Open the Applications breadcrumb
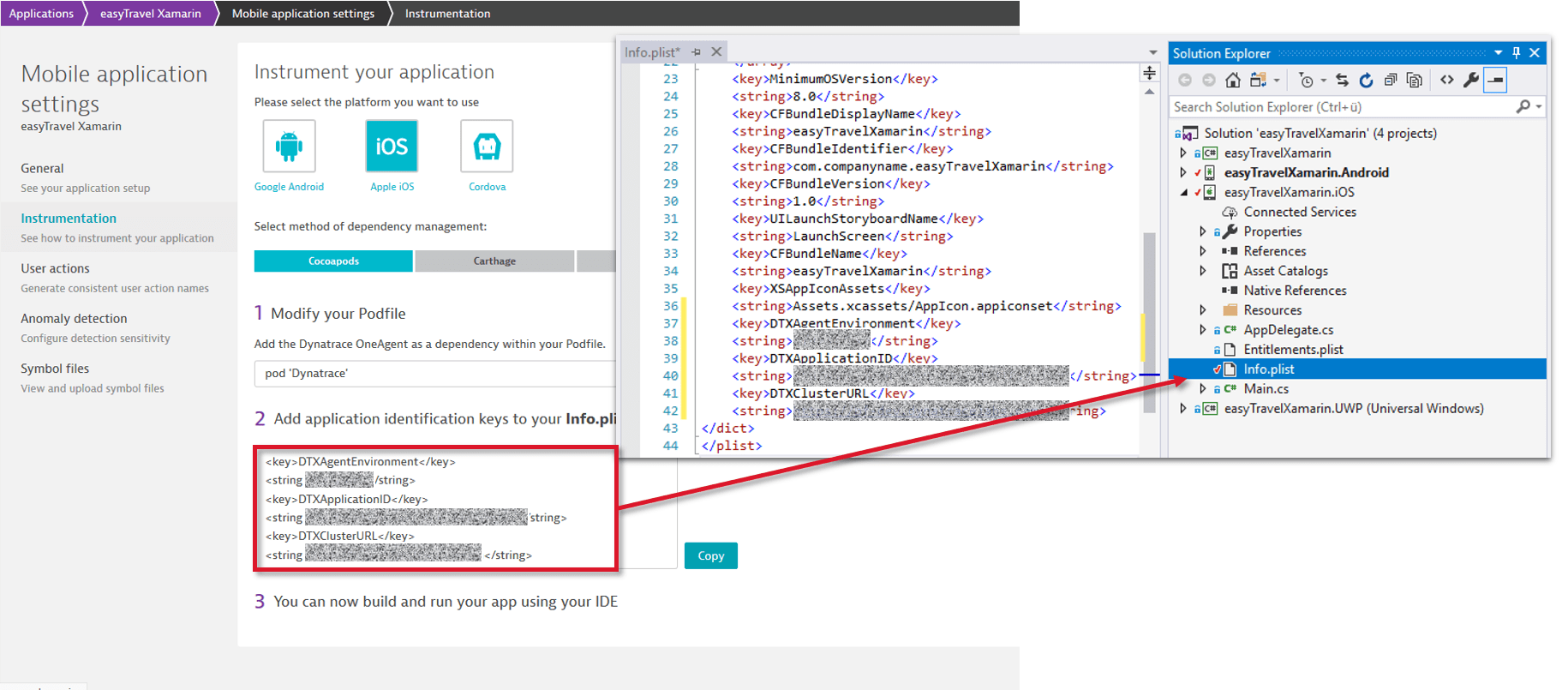The height and width of the screenshot is (690, 1568). point(41,13)
